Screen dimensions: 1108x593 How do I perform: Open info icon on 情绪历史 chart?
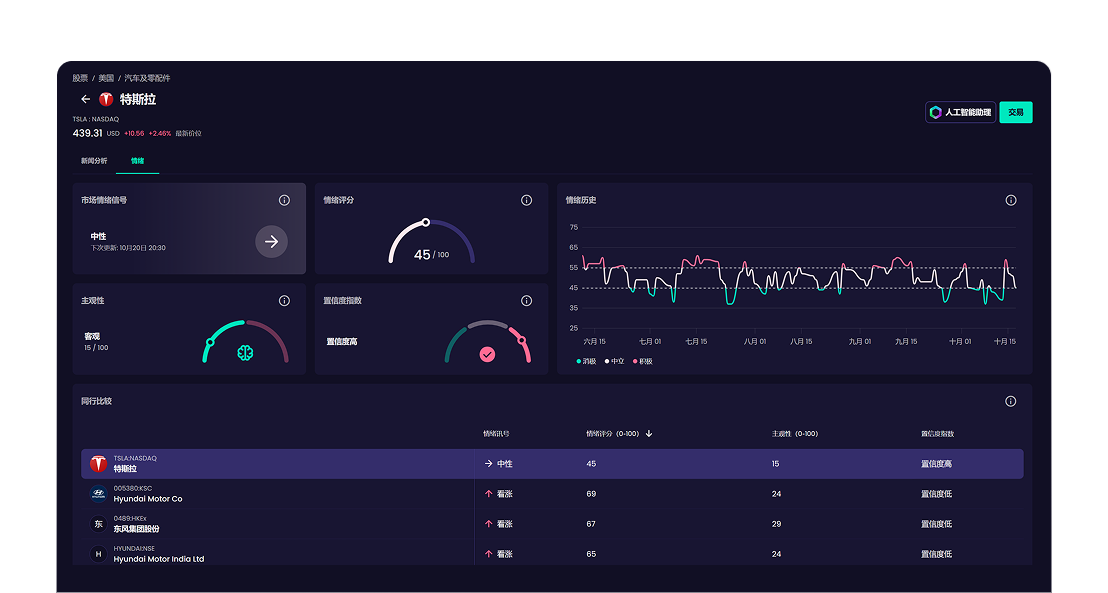(x=1010, y=200)
